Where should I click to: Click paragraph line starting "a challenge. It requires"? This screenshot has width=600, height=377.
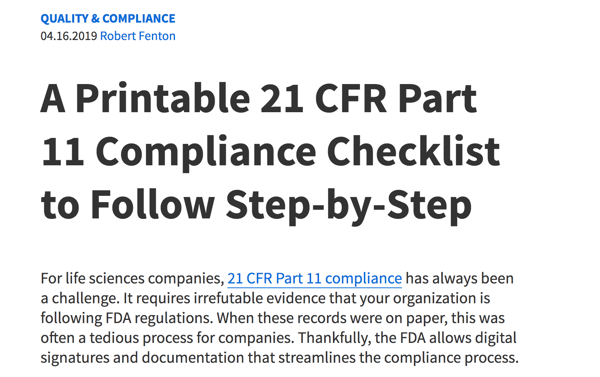tap(265, 298)
